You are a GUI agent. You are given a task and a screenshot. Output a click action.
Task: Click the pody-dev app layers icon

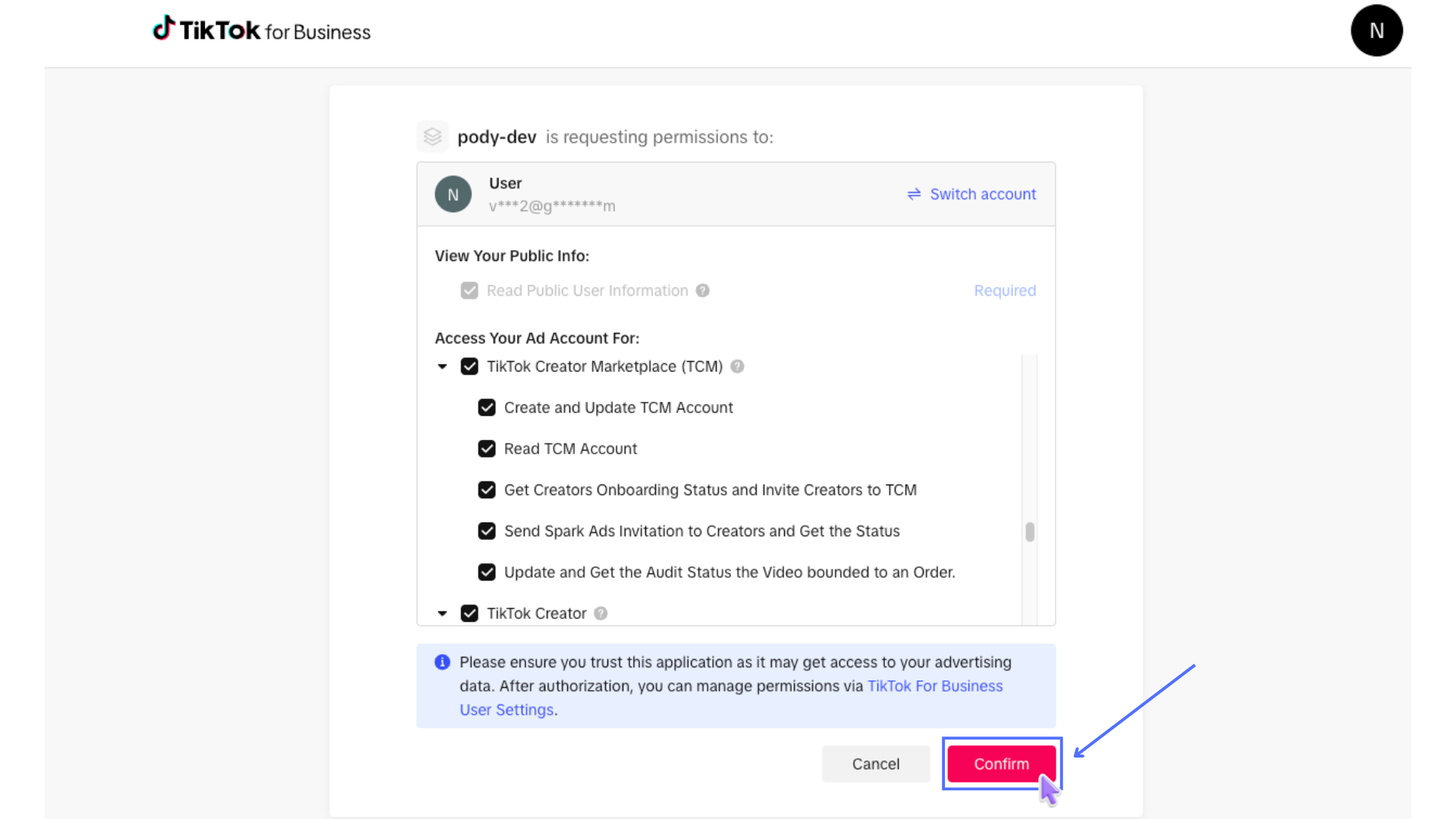[433, 136]
